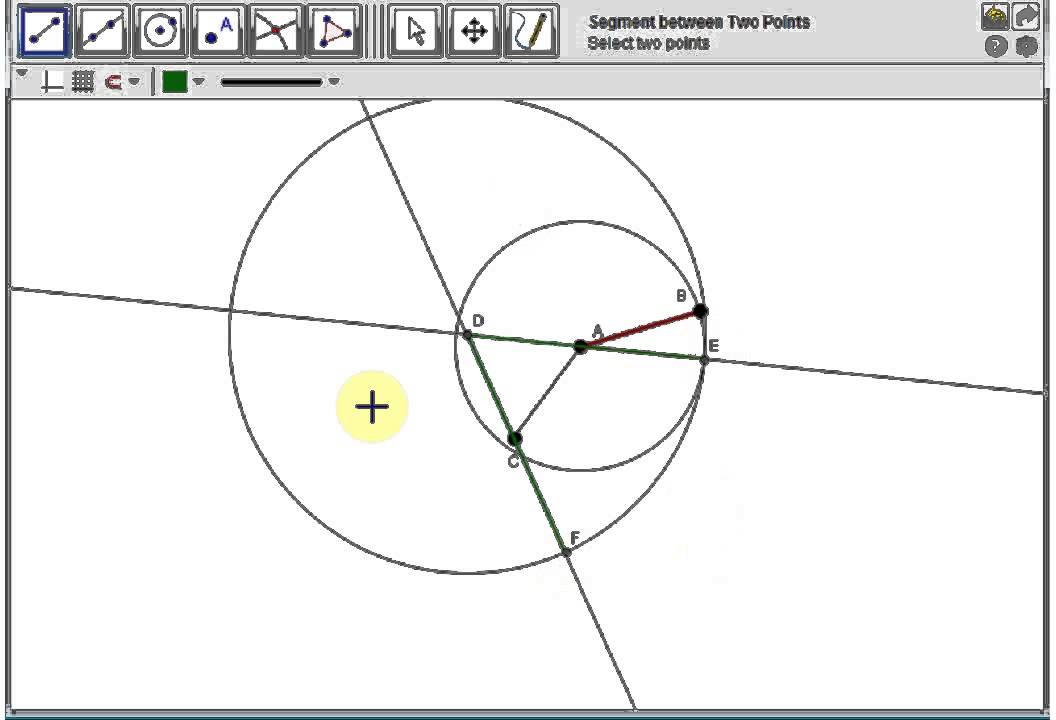Click point F on the large circle
The image size is (1056, 720).
click(566, 552)
